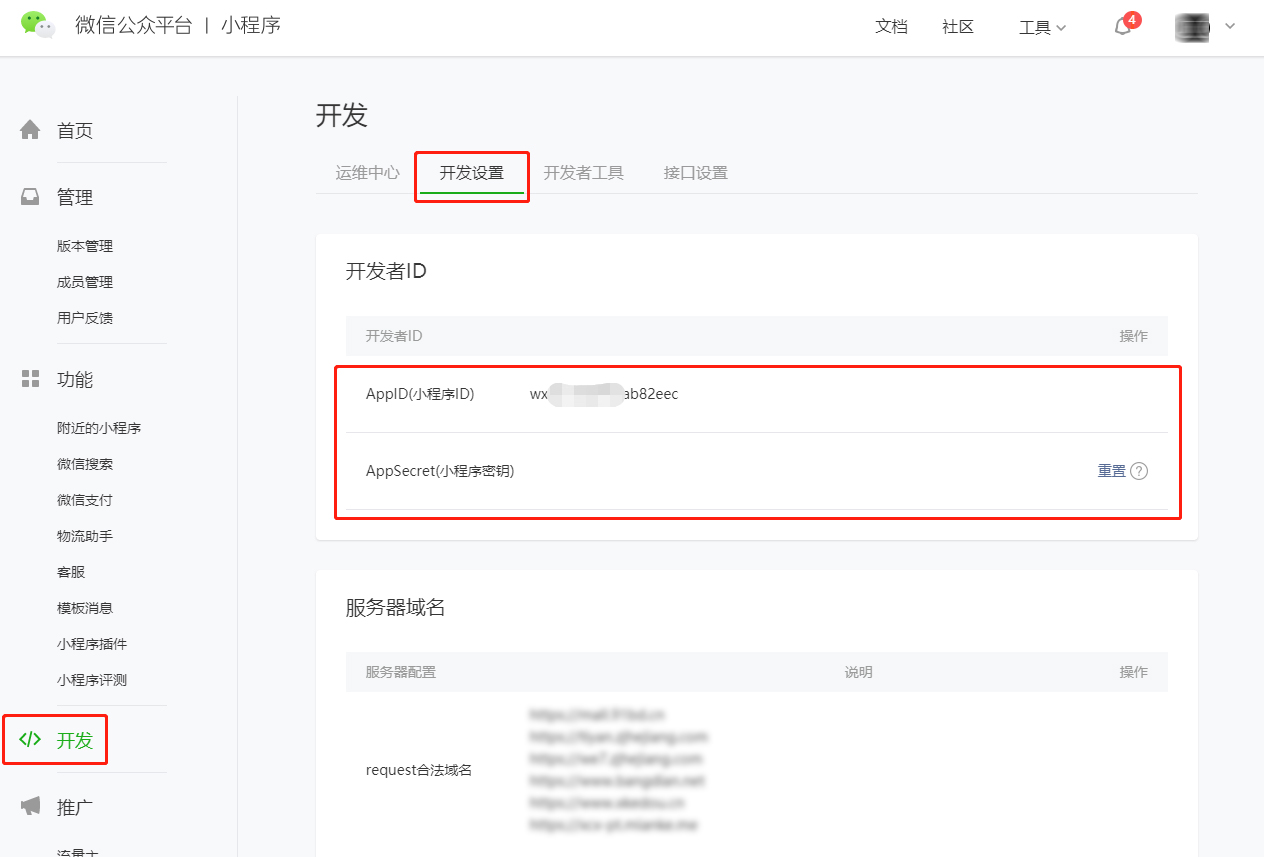This screenshot has height=857, width=1264.
Task: Select 推广 text in the sidebar
Action: (75, 807)
